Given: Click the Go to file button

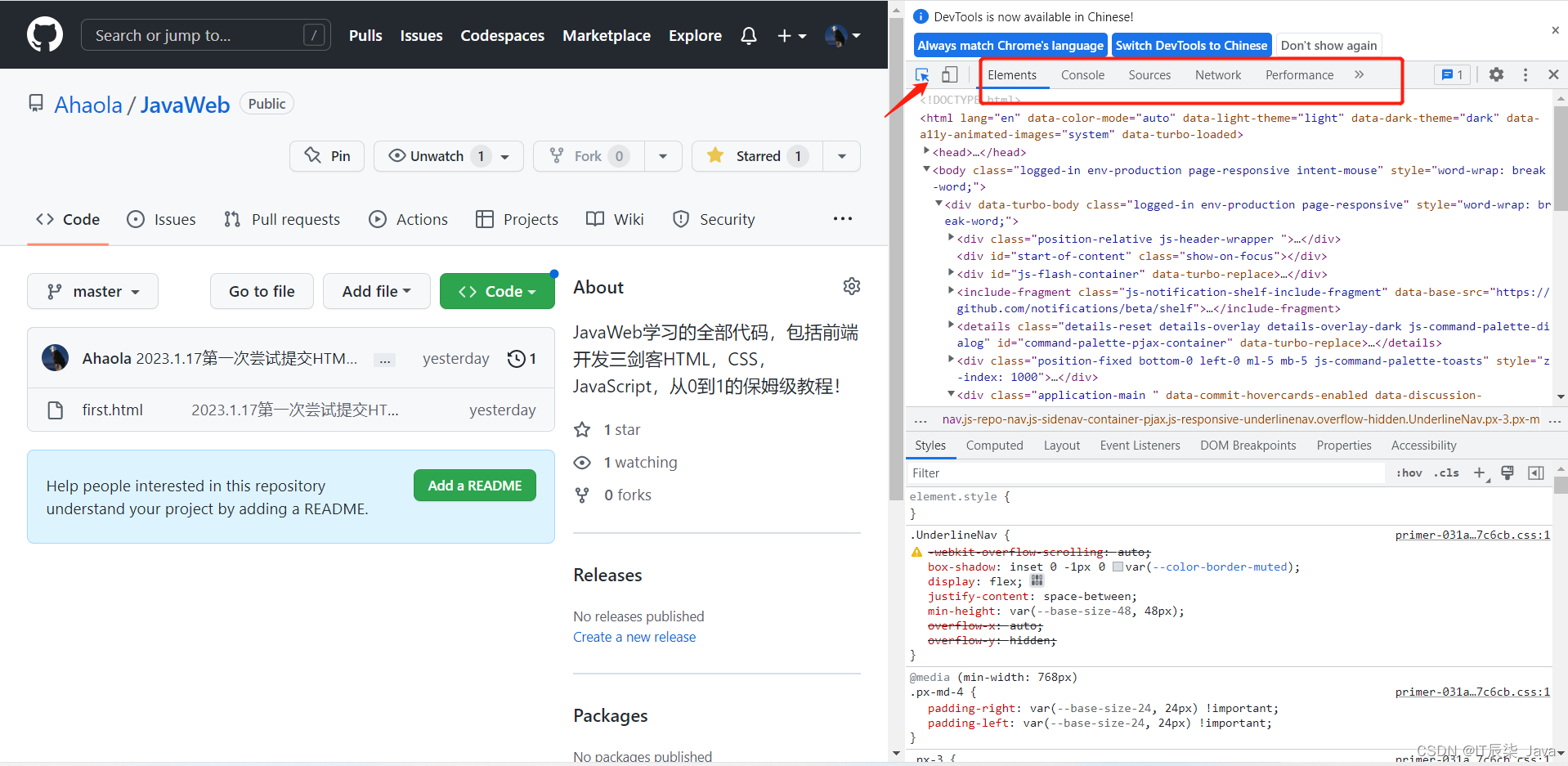Looking at the screenshot, I should [x=262, y=291].
